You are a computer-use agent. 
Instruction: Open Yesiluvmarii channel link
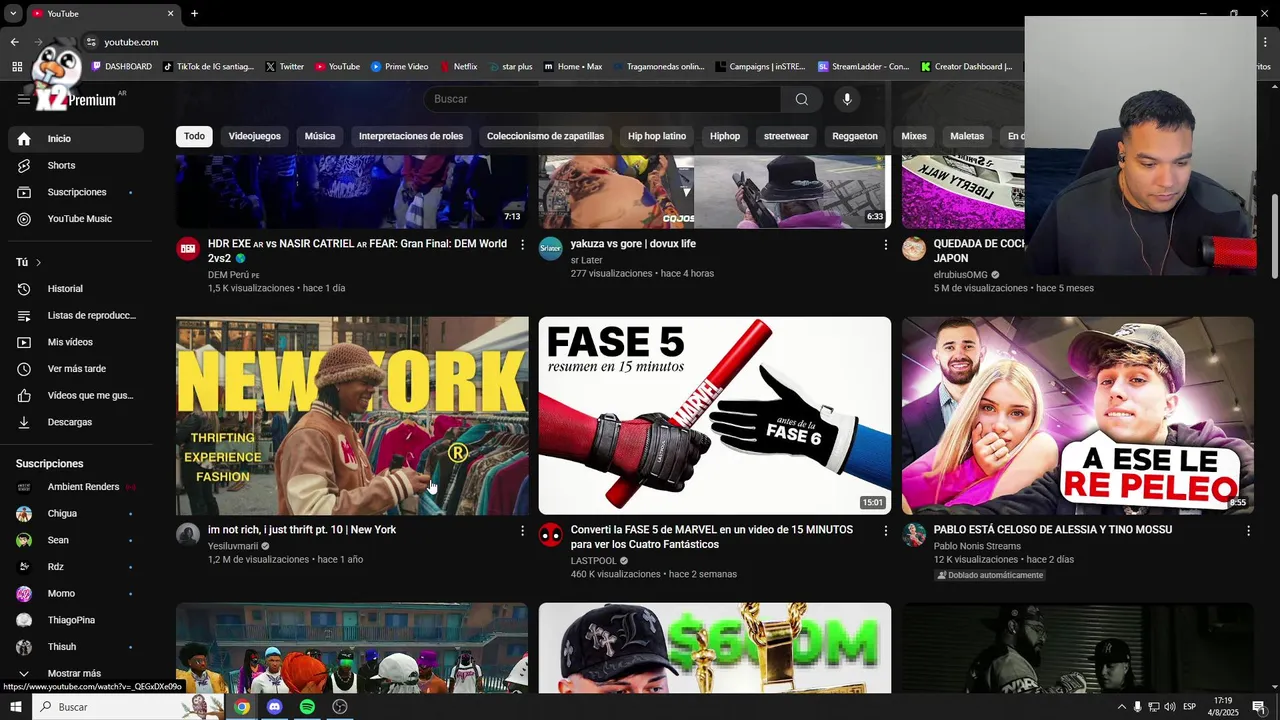(233, 546)
